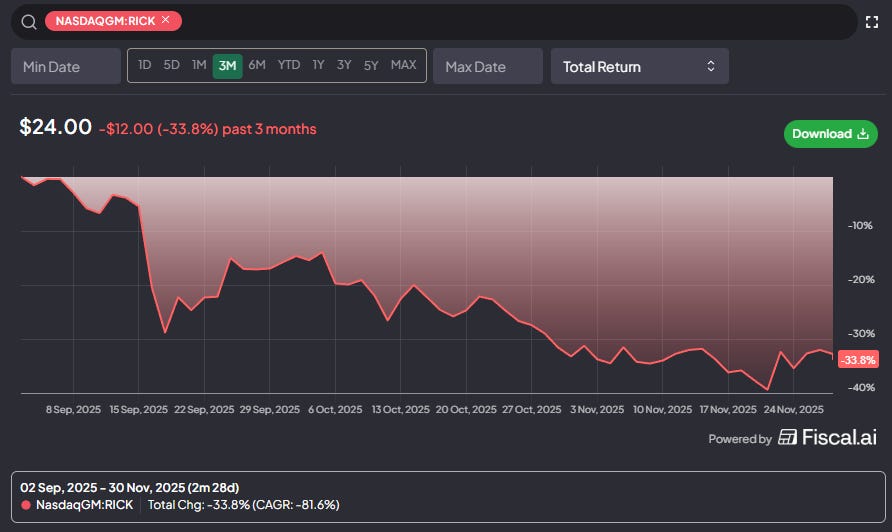Click the '13 Oct, 2025' axis label
This screenshot has height=532, width=892.
(400, 410)
